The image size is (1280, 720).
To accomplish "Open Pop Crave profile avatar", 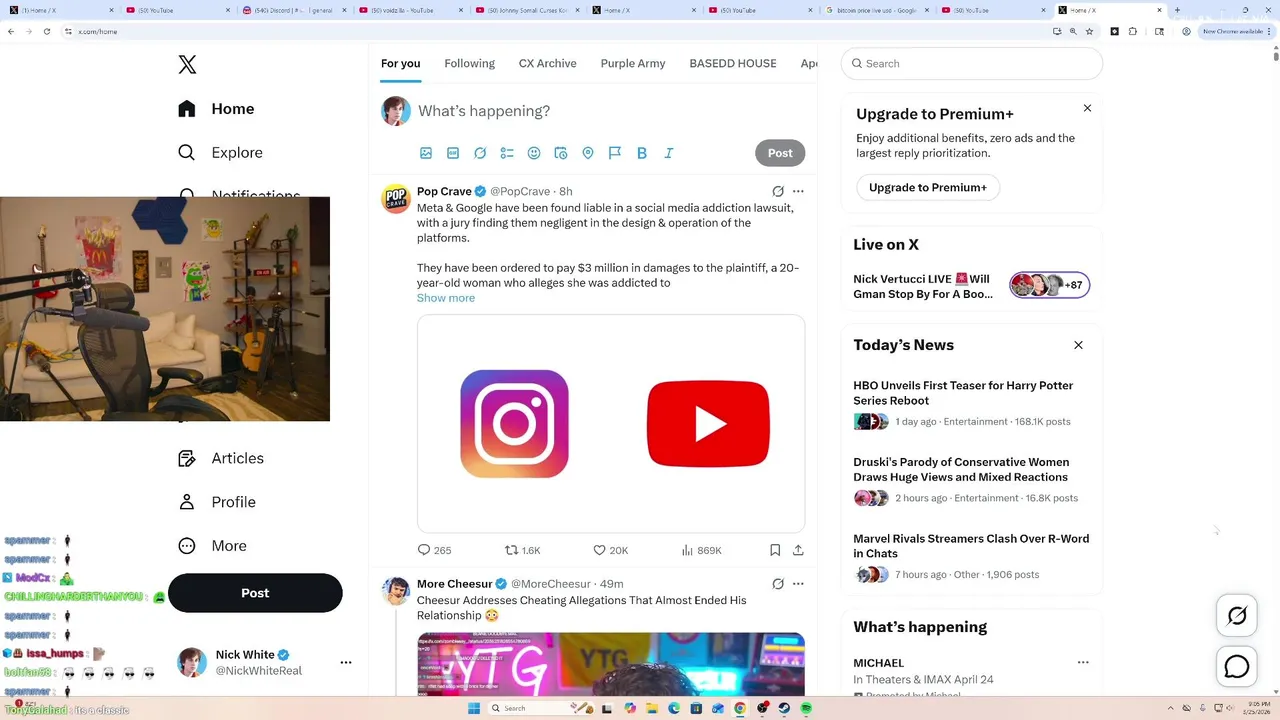I will (x=396, y=199).
